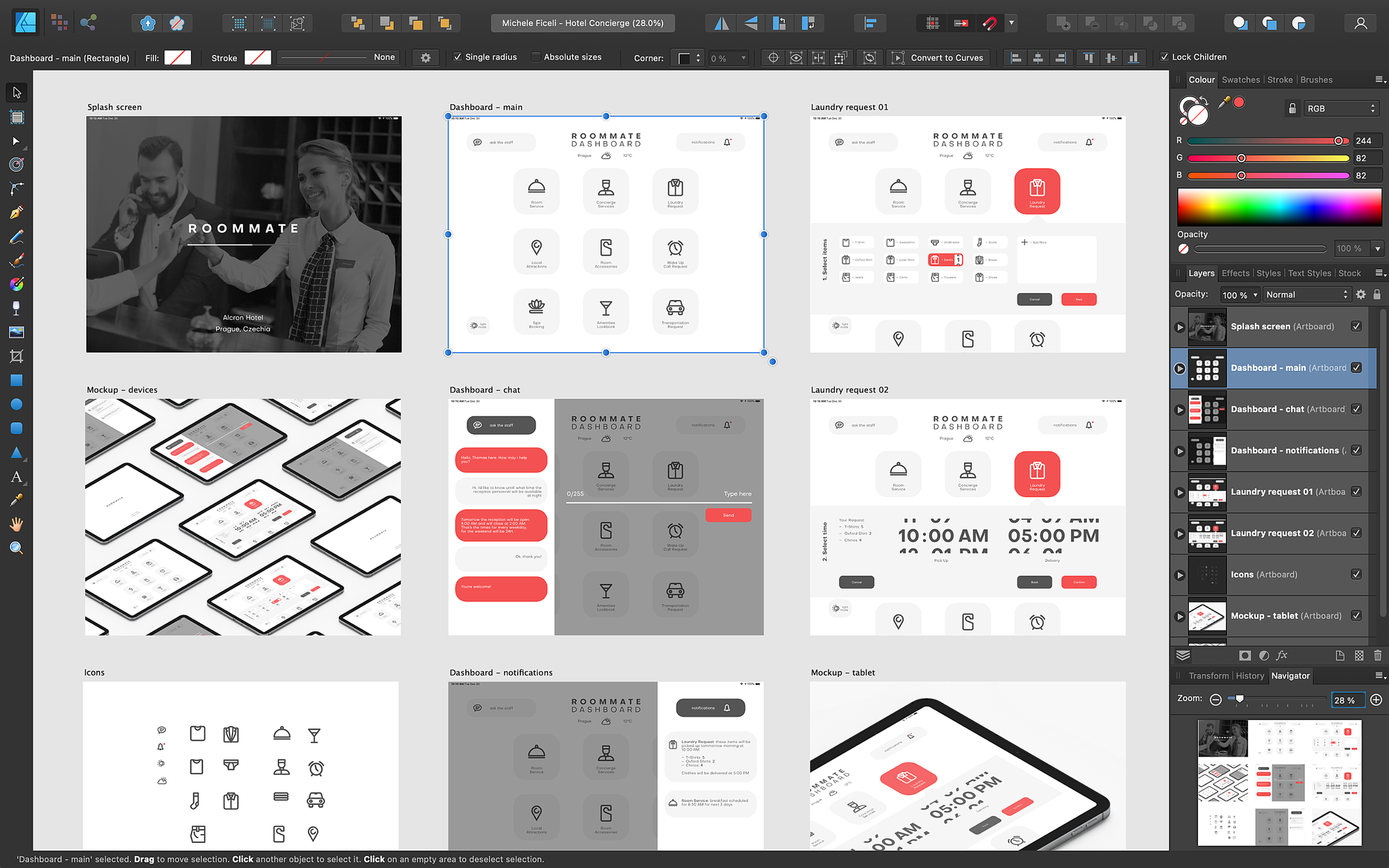This screenshot has height=868, width=1389.
Task: Select the Crop tool
Action: pos(17,356)
